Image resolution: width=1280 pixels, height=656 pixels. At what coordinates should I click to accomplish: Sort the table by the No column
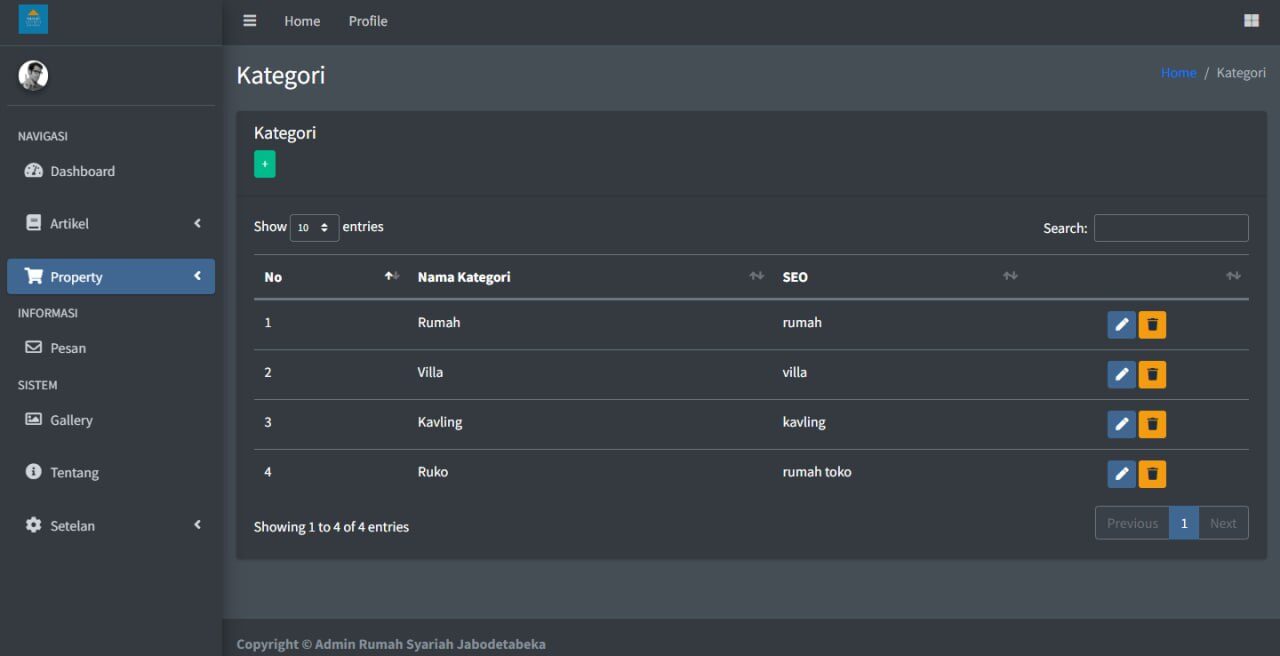(x=330, y=277)
